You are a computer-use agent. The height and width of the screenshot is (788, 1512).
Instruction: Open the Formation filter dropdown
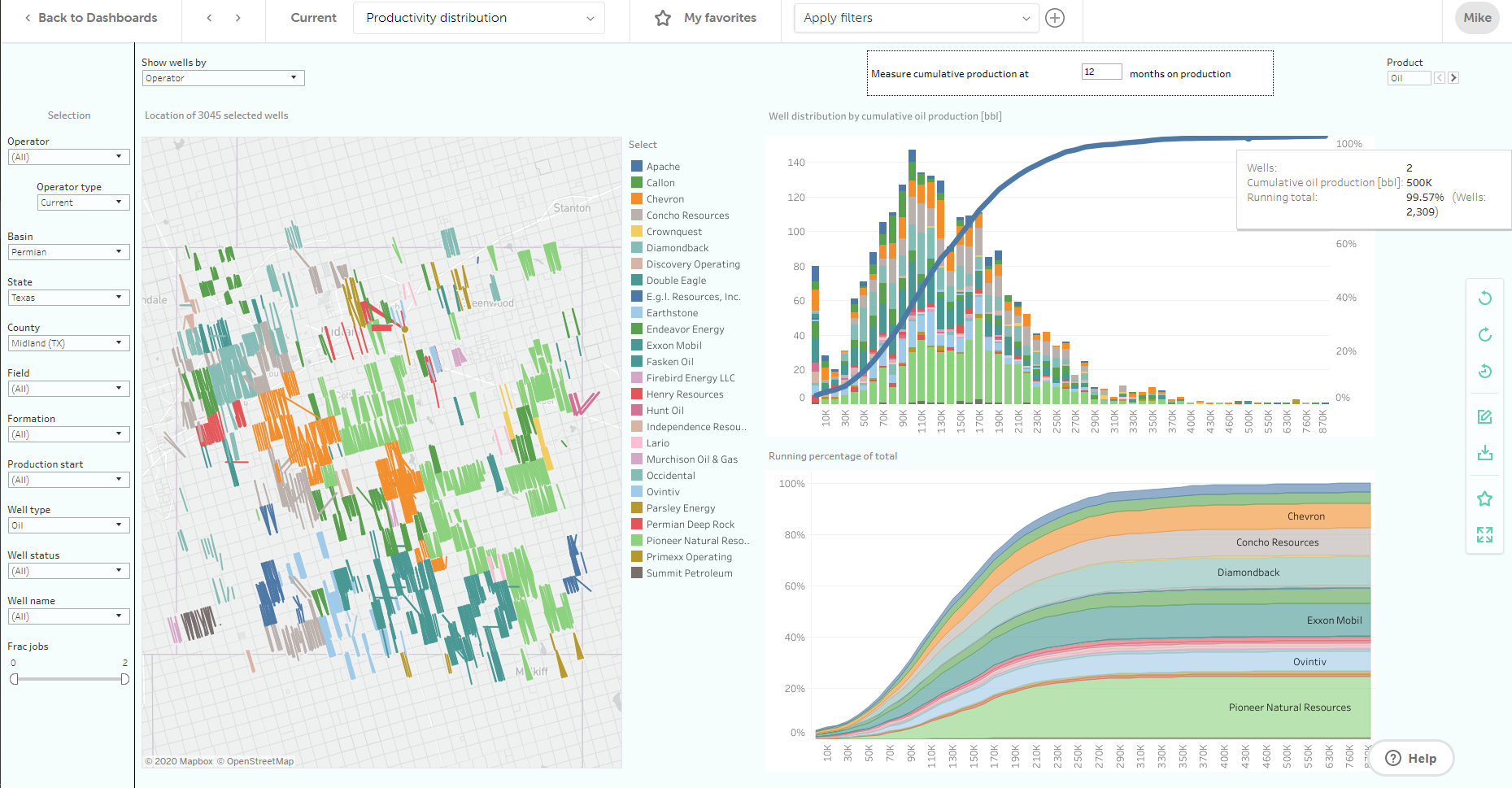tap(68, 434)
